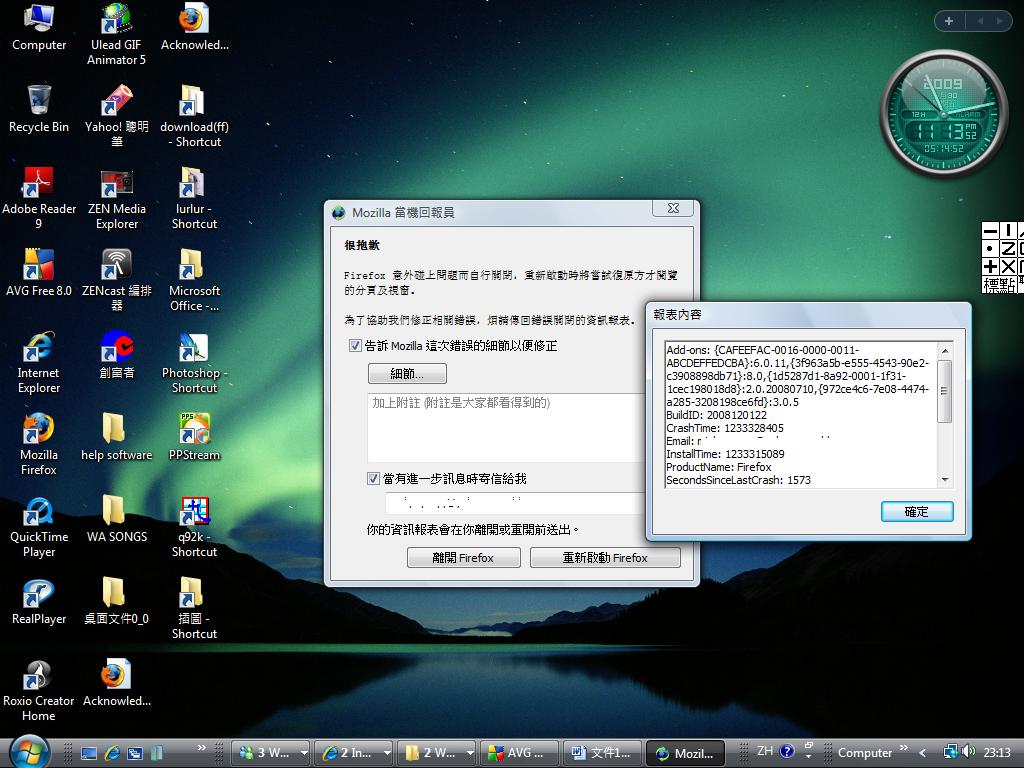The height and width of the screenshot is (768, 1024).
Task: Open language bar options arrow
Action: 808,756
